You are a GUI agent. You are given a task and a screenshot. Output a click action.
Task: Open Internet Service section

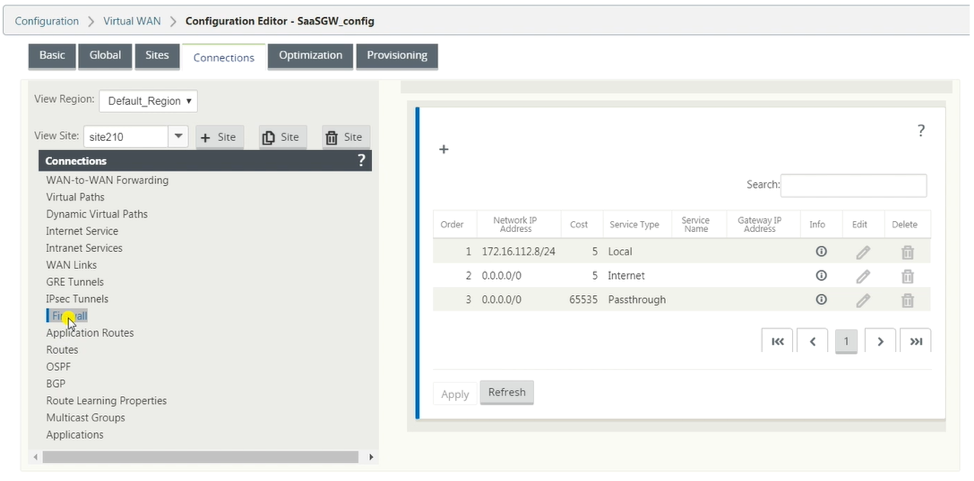pos(82,231)
